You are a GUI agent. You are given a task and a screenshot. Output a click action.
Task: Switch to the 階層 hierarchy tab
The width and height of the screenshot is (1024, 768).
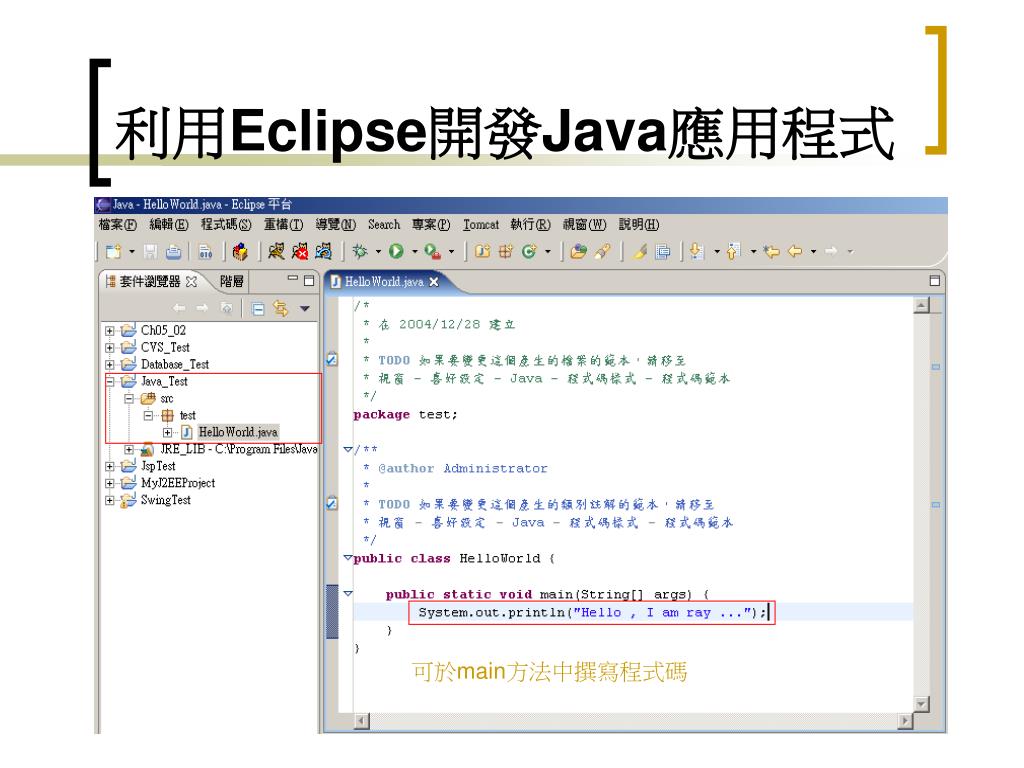231,281
